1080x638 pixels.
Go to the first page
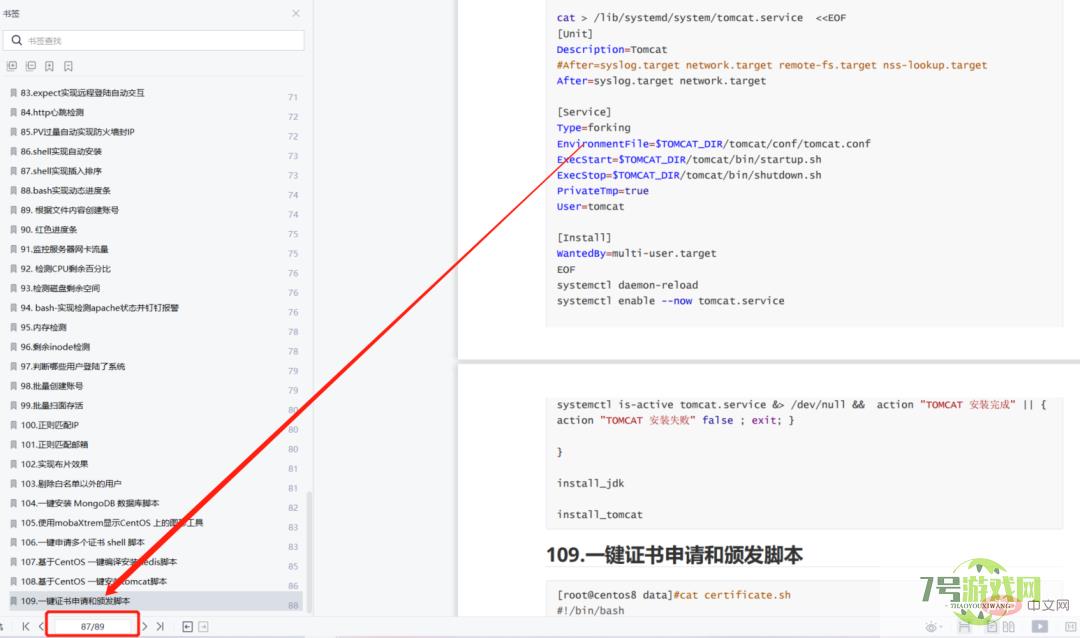click(25, 626)
